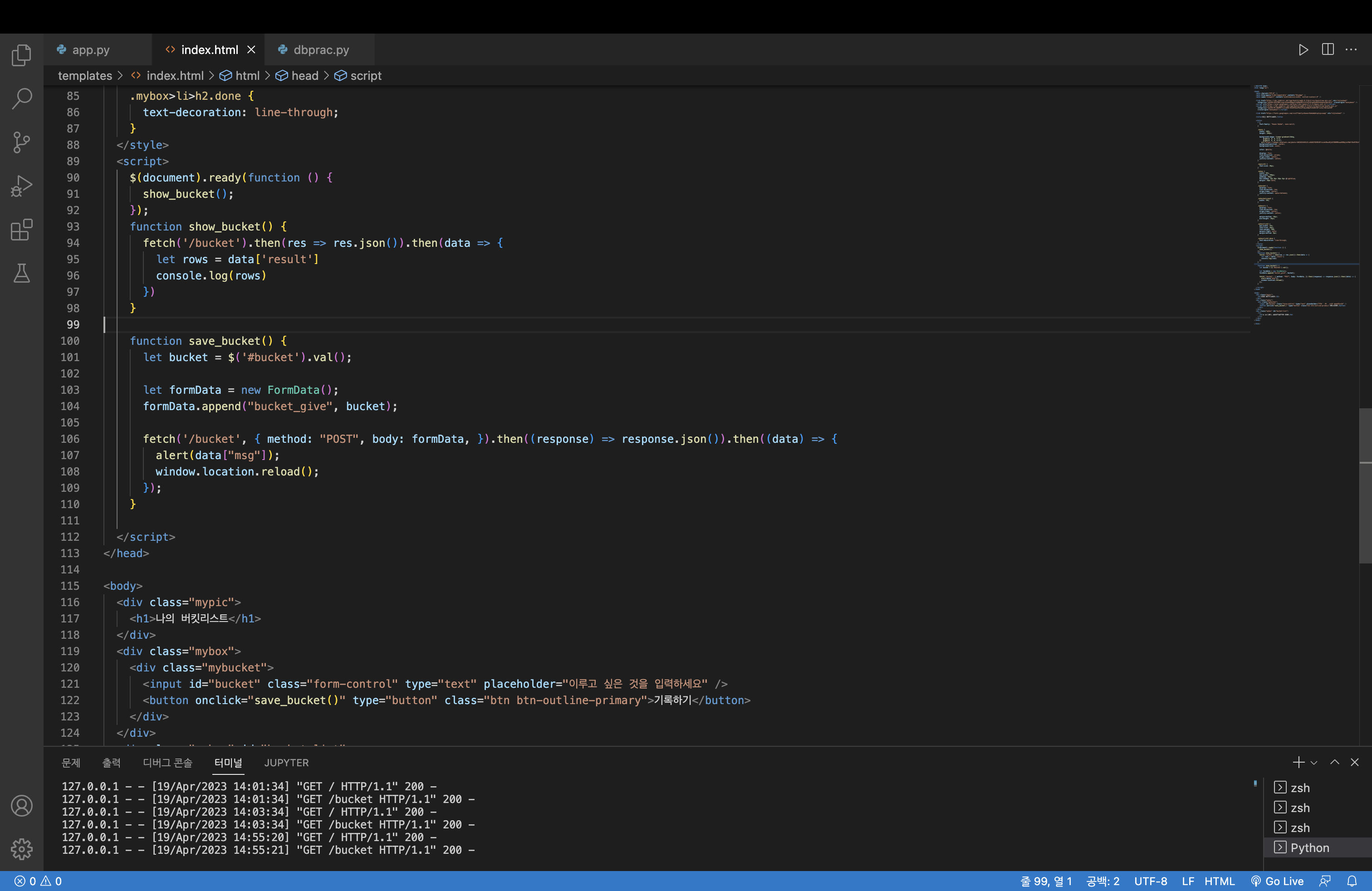Click the input id="bucket" line
1372x891 pixels.
435,684
